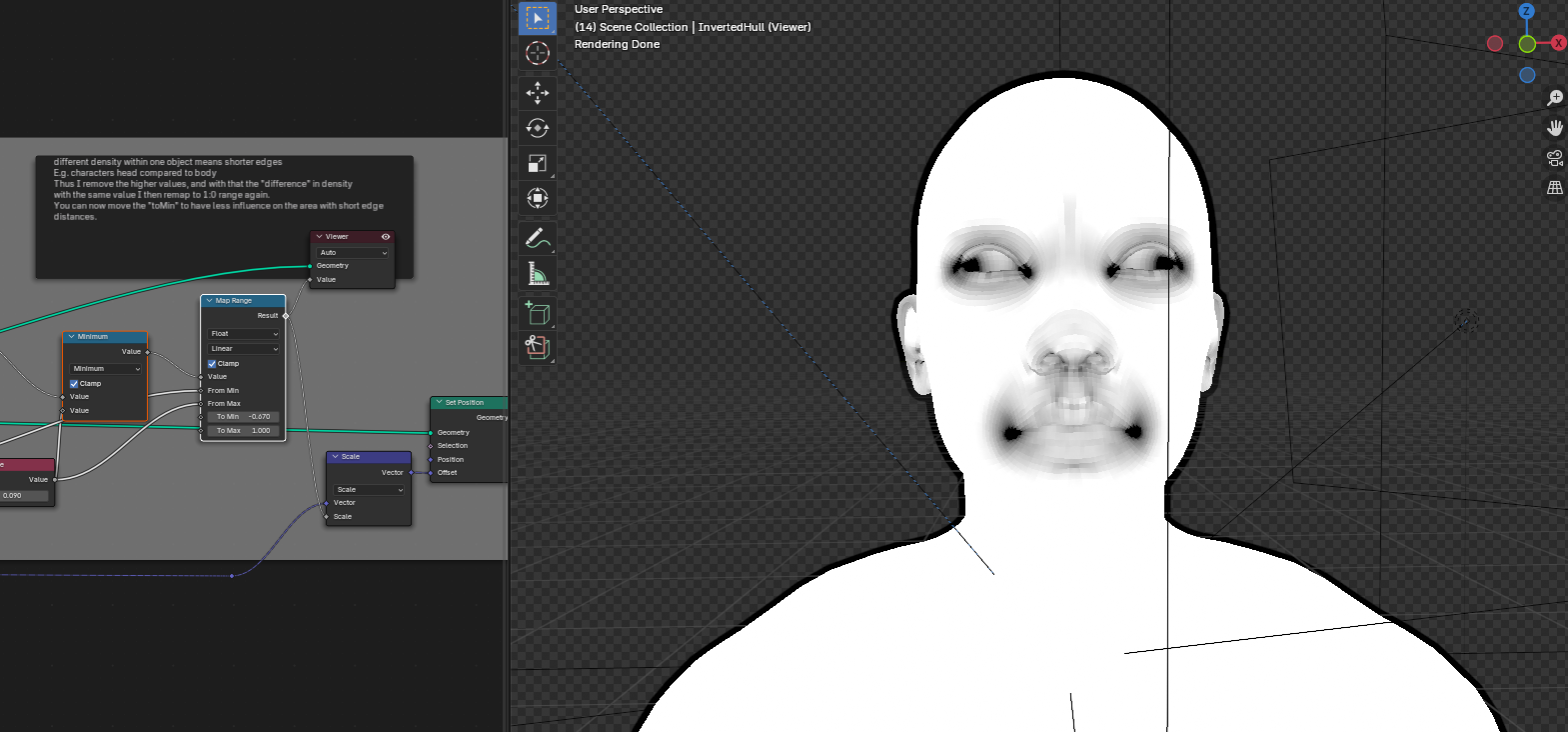Click the last tool below Add Cube
The height and width of the screenshot is (732, 1568).
point(538,348)
